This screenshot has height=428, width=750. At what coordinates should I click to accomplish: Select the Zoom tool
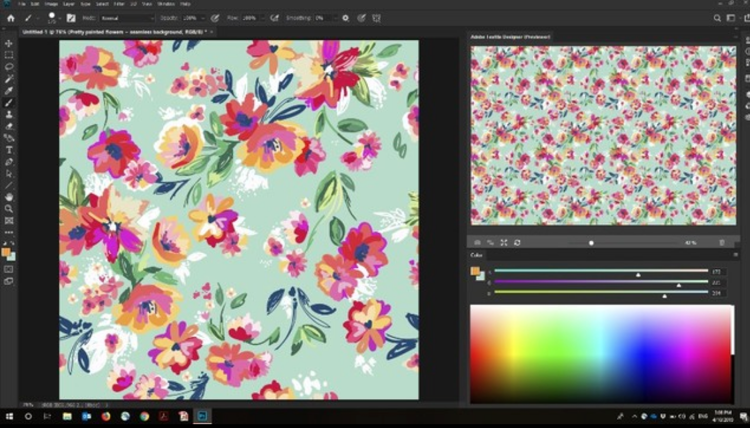click(x=9, y=209)
